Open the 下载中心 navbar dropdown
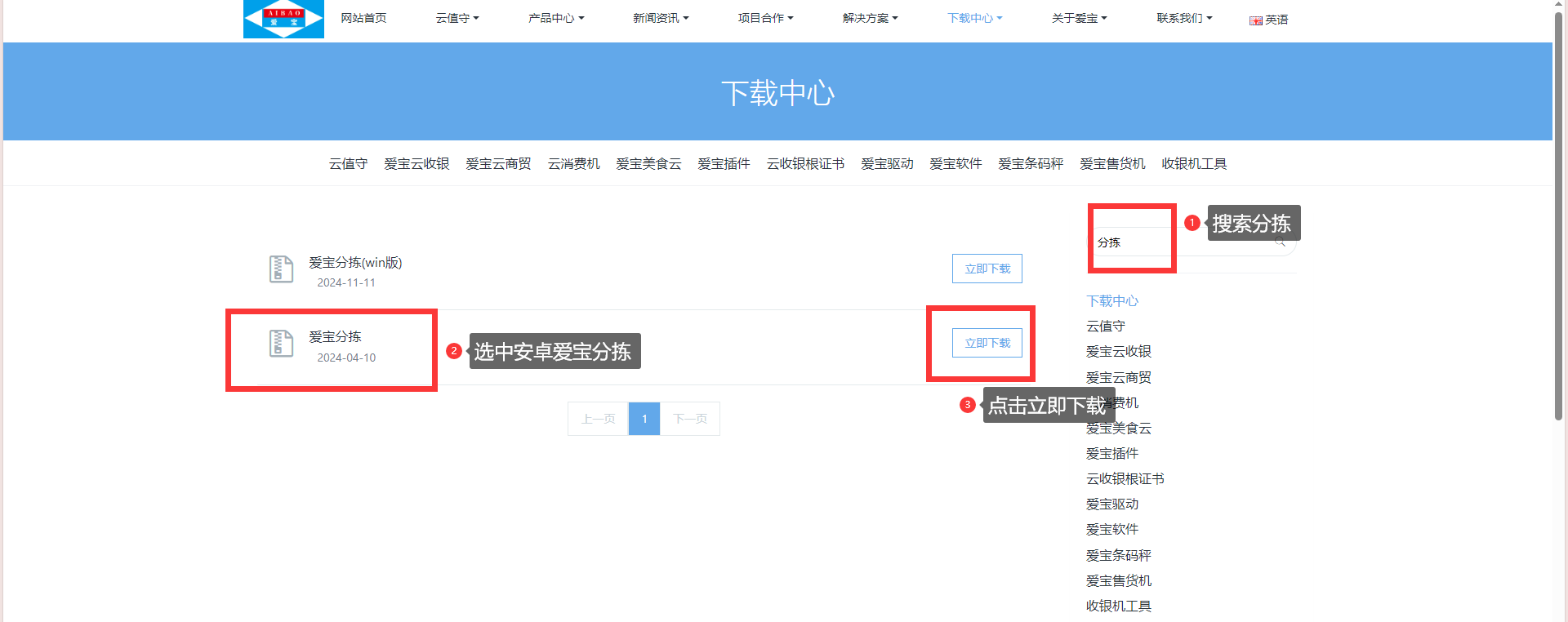 pos(974,18)
